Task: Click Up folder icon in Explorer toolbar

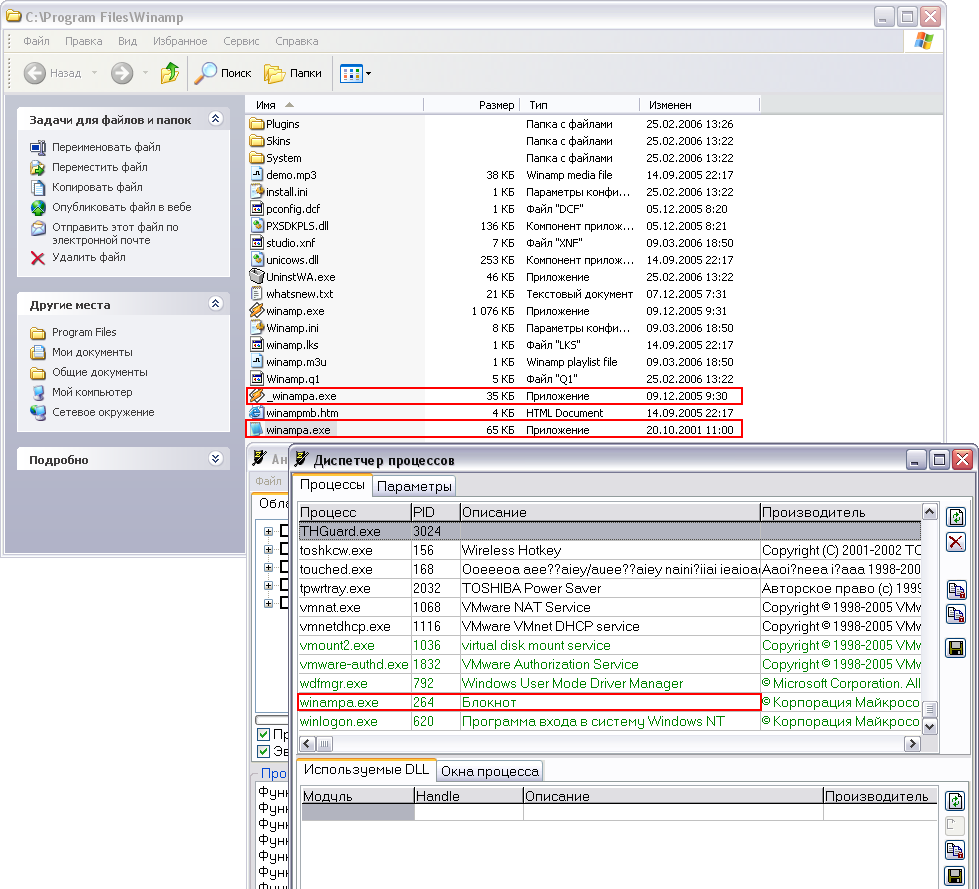Action: click(170, 73)
